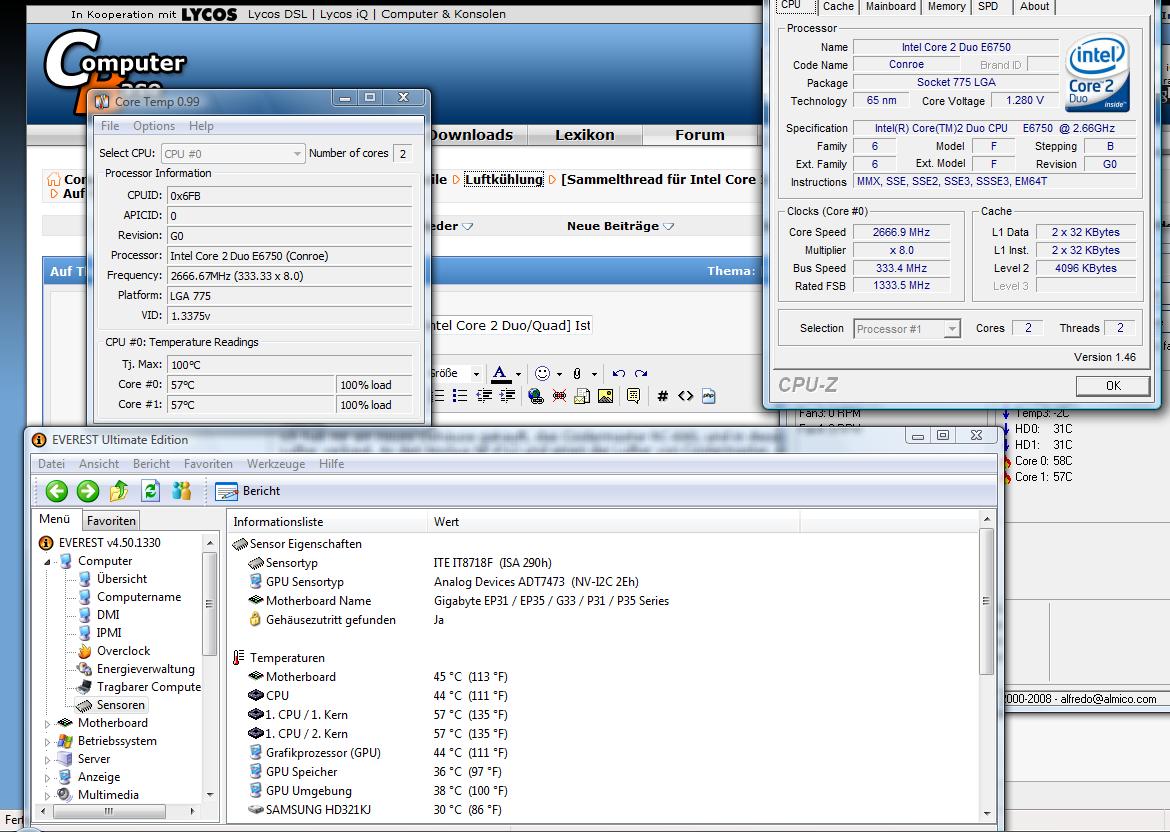Viewport: 1170px width, 832px height.
Task: Wrap code tags using # icon
Action: (663, 396)
